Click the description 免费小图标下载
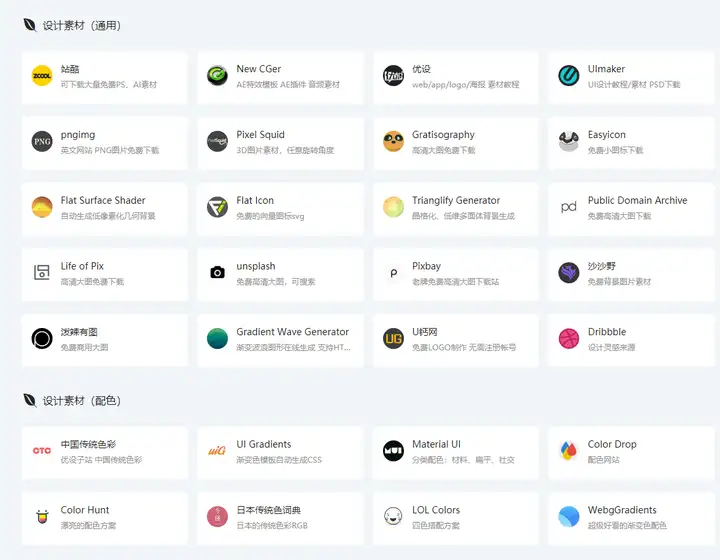This screenshot has width=720, height=560. point(615,150)
